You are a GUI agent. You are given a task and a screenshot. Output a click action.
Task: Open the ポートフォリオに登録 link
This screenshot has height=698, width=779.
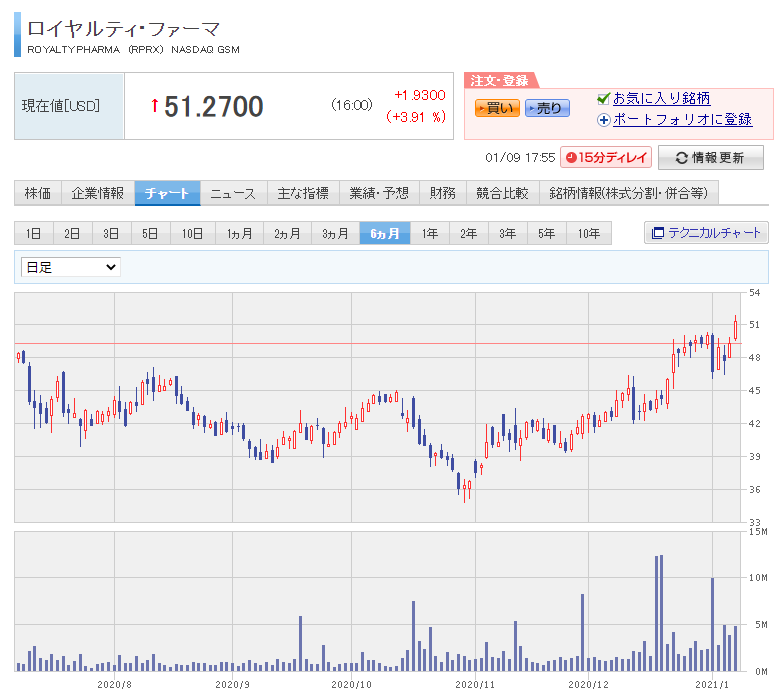(682, 119)
